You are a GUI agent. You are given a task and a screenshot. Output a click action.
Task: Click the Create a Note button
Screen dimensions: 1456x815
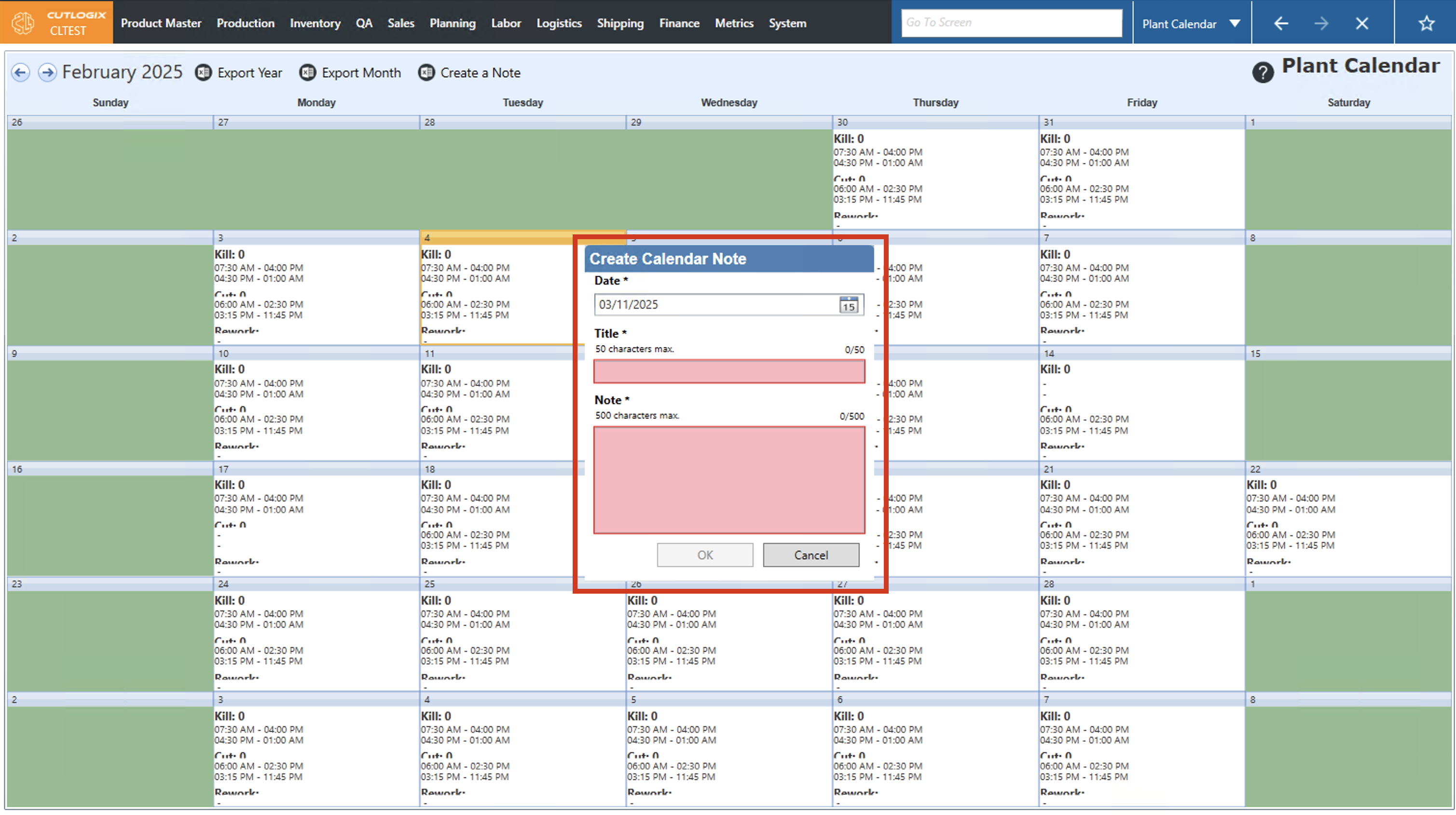[470, 72]
